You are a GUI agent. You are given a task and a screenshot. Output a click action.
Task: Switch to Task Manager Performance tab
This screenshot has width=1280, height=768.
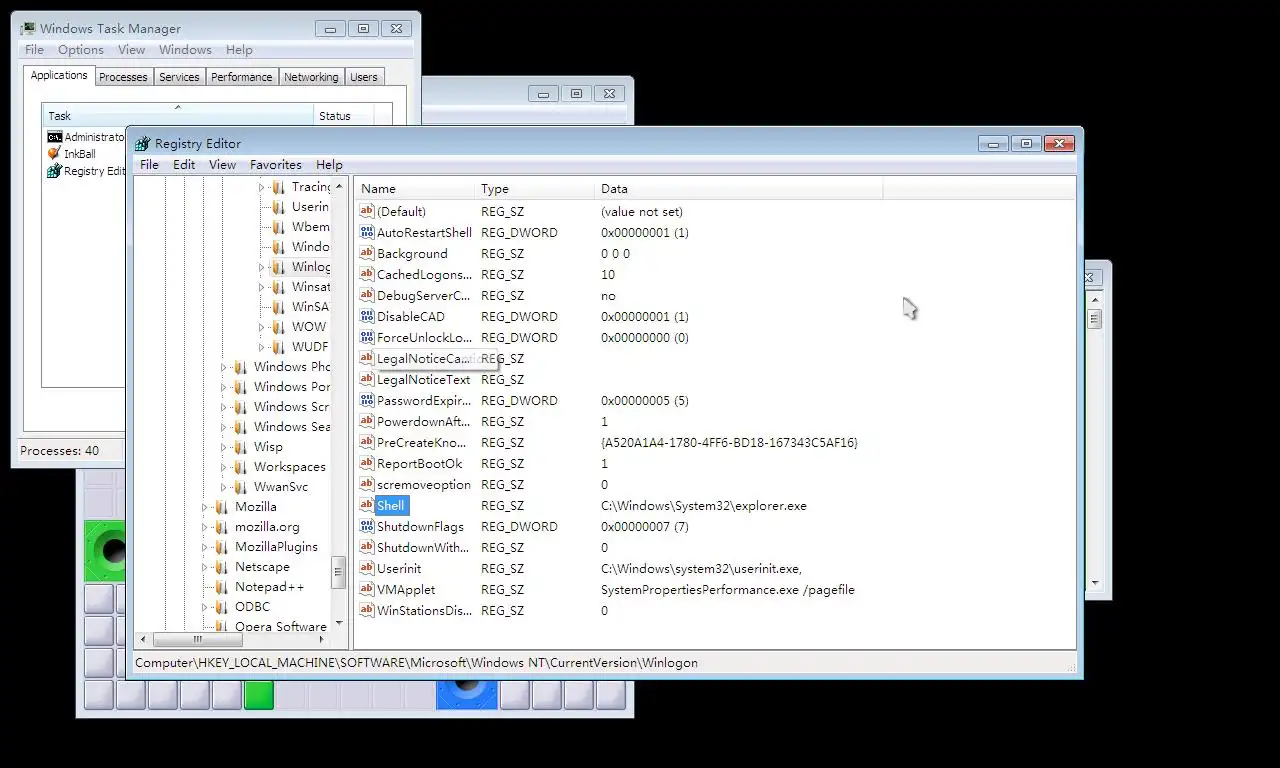coord(241,77)
